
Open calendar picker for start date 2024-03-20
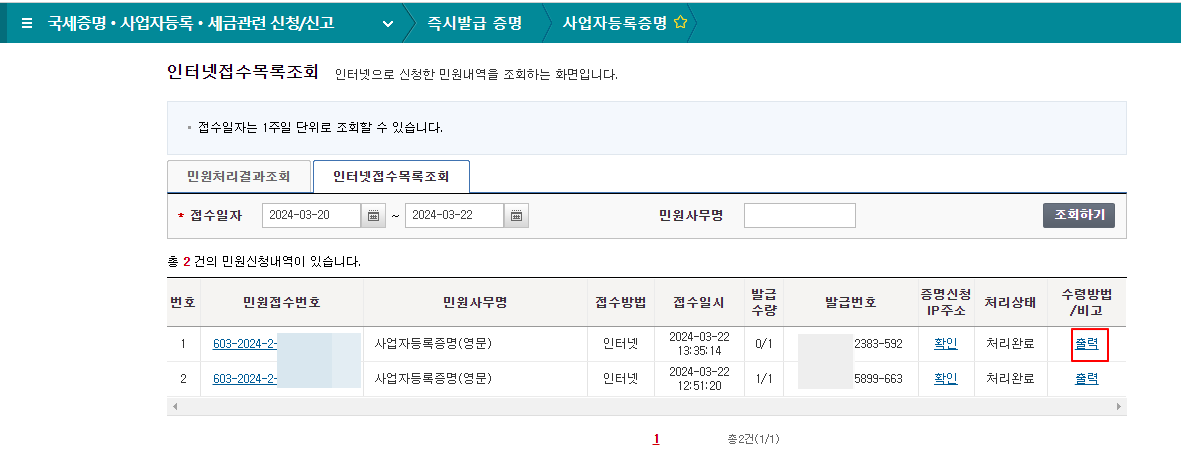[373, 215]
